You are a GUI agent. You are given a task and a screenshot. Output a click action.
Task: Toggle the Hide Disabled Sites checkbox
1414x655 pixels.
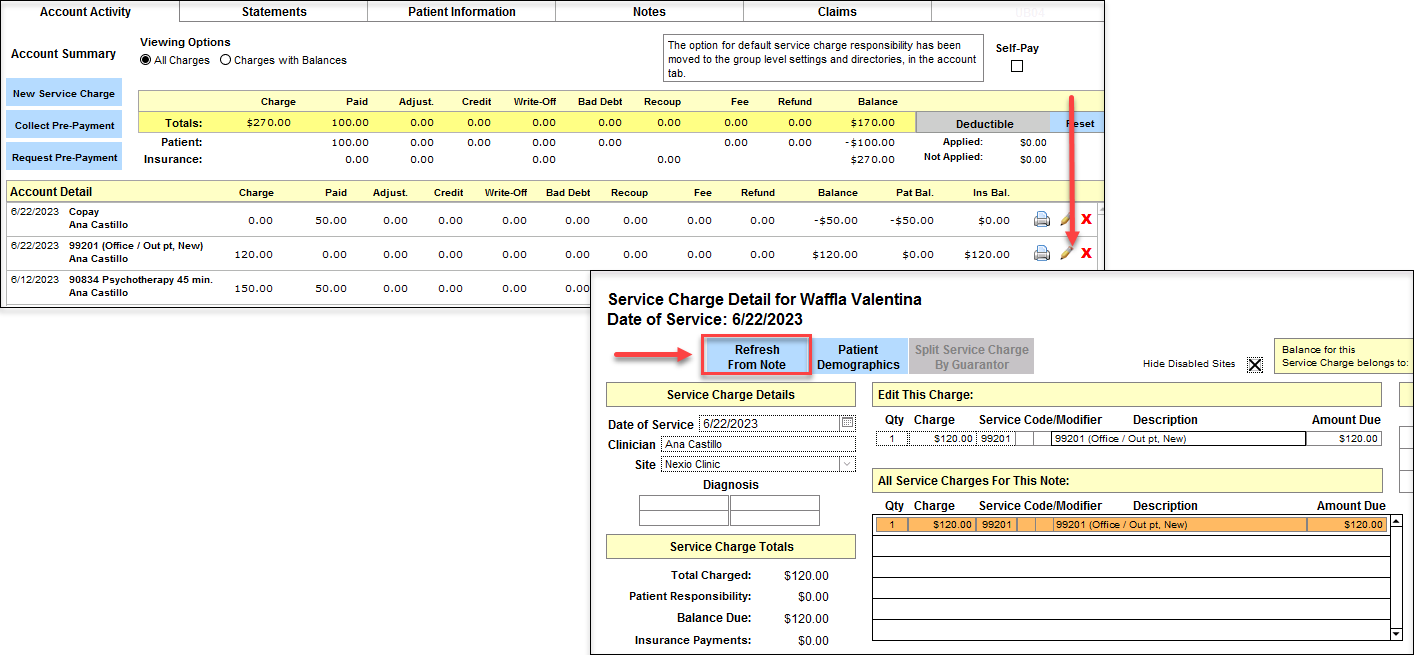(x=1255, y=364)
